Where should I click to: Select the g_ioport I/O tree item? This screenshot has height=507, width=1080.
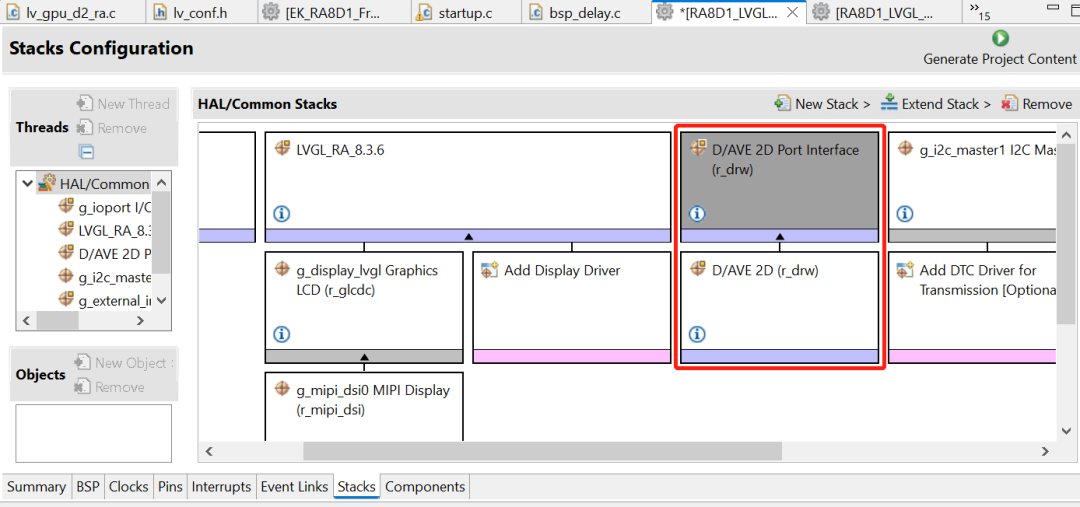[x=105, y=205]
